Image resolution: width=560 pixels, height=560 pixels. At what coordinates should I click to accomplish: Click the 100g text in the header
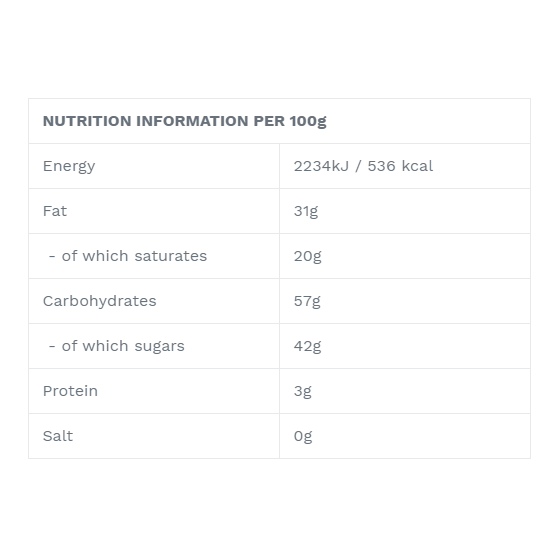(x=308, y=121)
